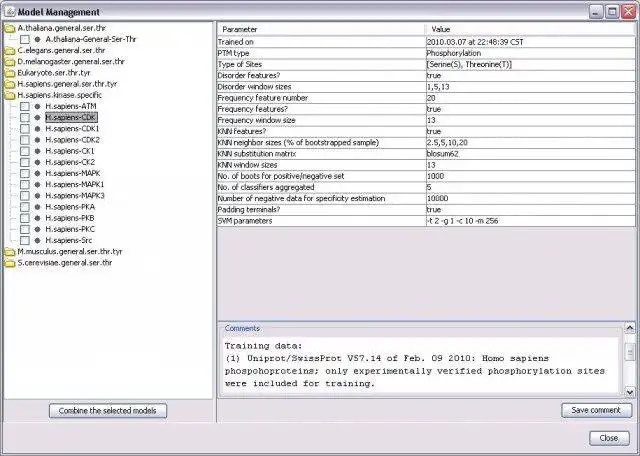Select the H.sapiens-CK2 model entry
This screenshot has width=640, height=456.
pos(70,162)
